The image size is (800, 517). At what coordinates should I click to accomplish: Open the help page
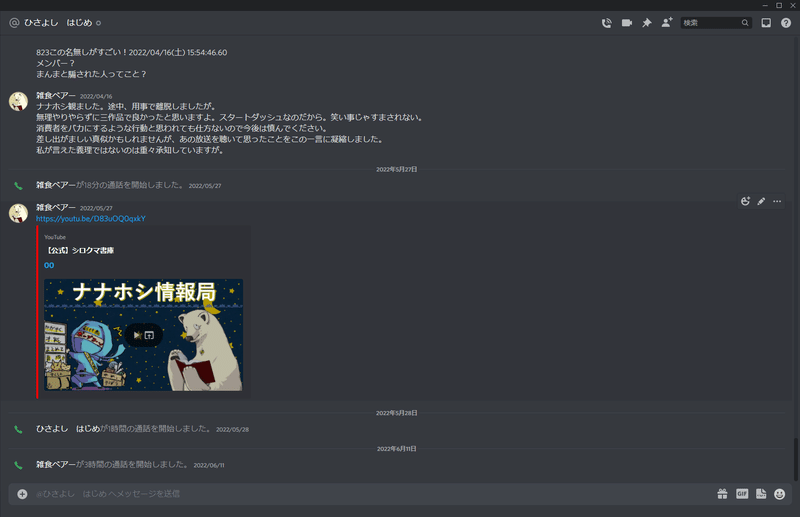[786, 23]
